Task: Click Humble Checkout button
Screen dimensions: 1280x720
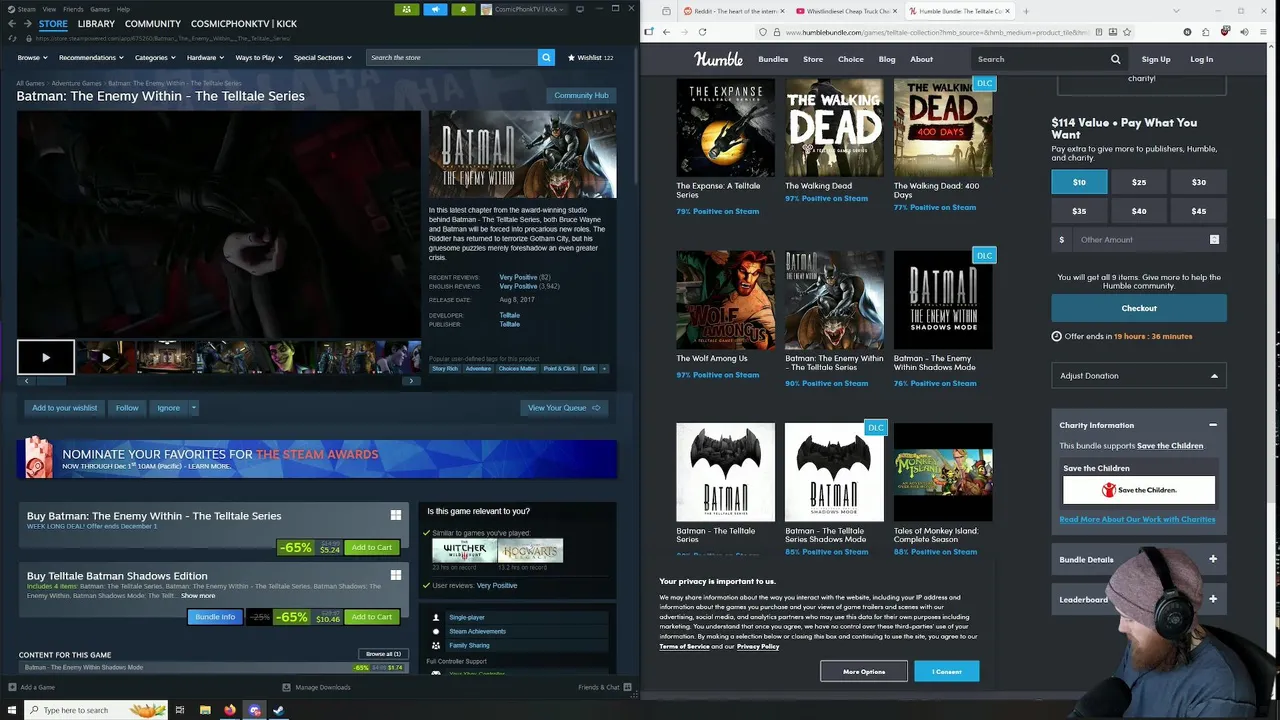Action: pyautogui.click(x=1139, y=308)
